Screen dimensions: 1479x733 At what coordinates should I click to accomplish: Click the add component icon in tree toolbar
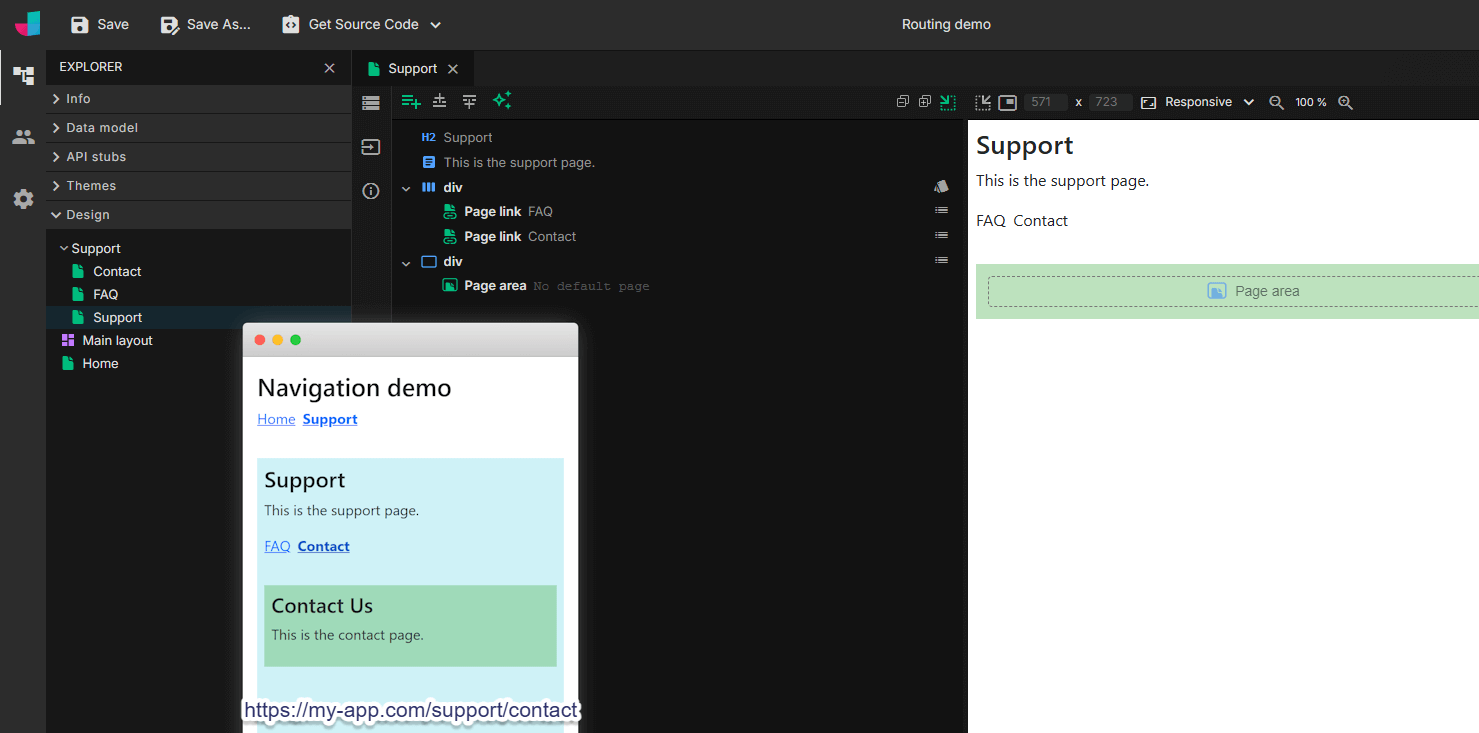[x=410, y=101]
